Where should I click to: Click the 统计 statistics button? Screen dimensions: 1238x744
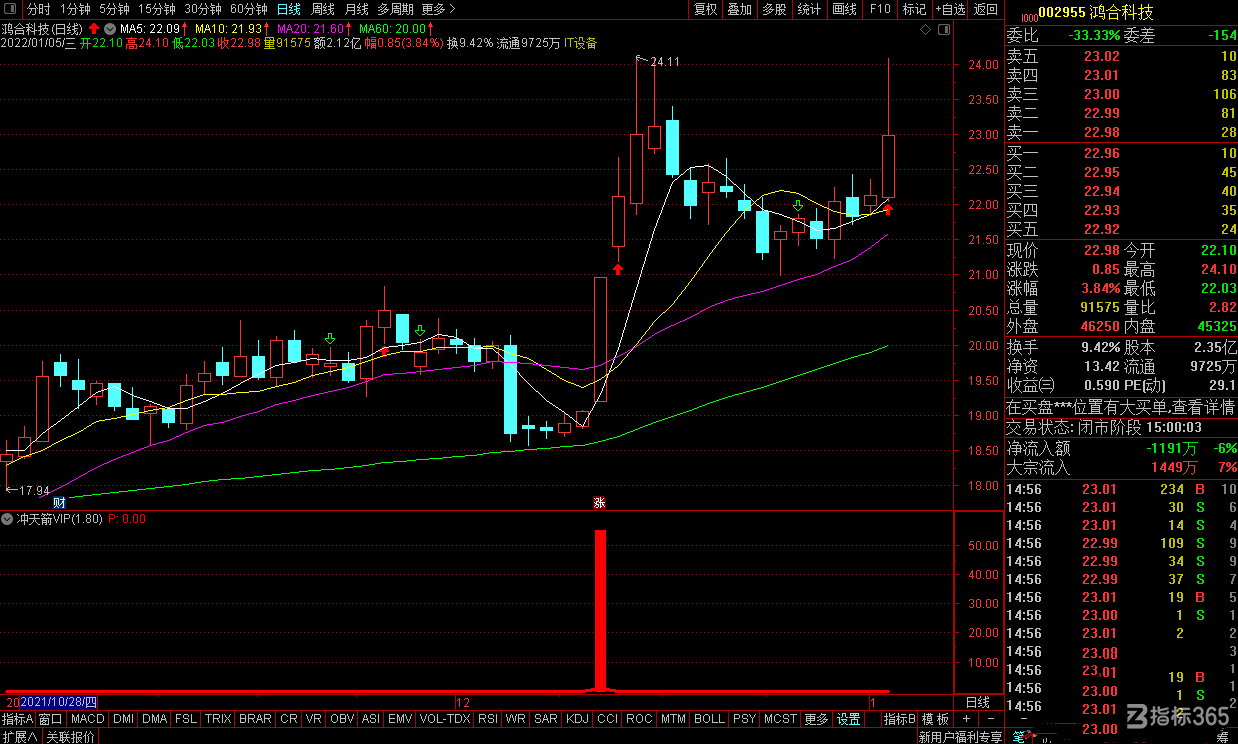tap(809, 9)
